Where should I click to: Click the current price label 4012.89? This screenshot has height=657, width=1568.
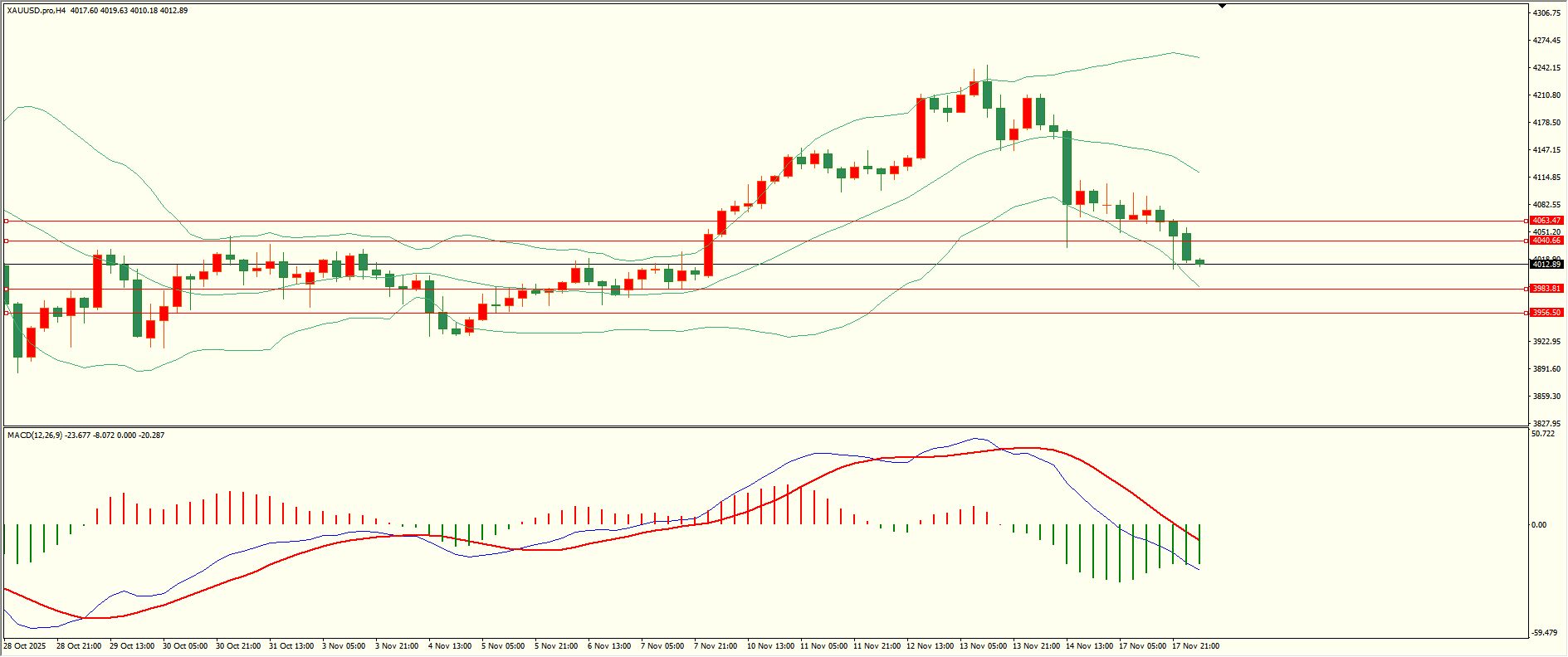(1546, 264)
